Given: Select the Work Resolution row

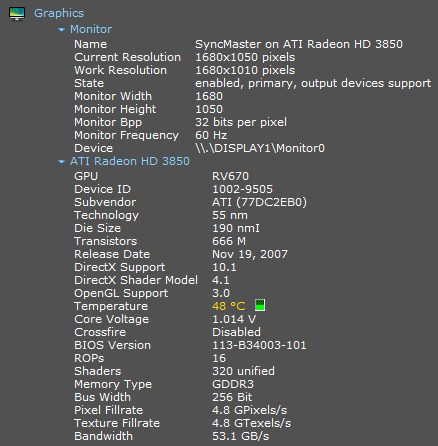Looking at the screenshot, I should click(185, 70).
